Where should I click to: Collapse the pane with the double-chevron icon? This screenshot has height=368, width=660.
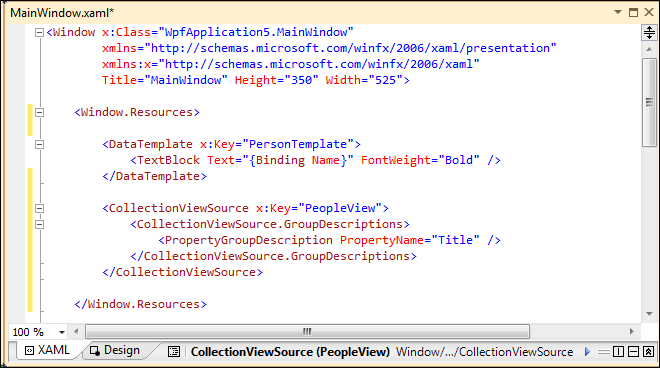[x=649, y=352]
